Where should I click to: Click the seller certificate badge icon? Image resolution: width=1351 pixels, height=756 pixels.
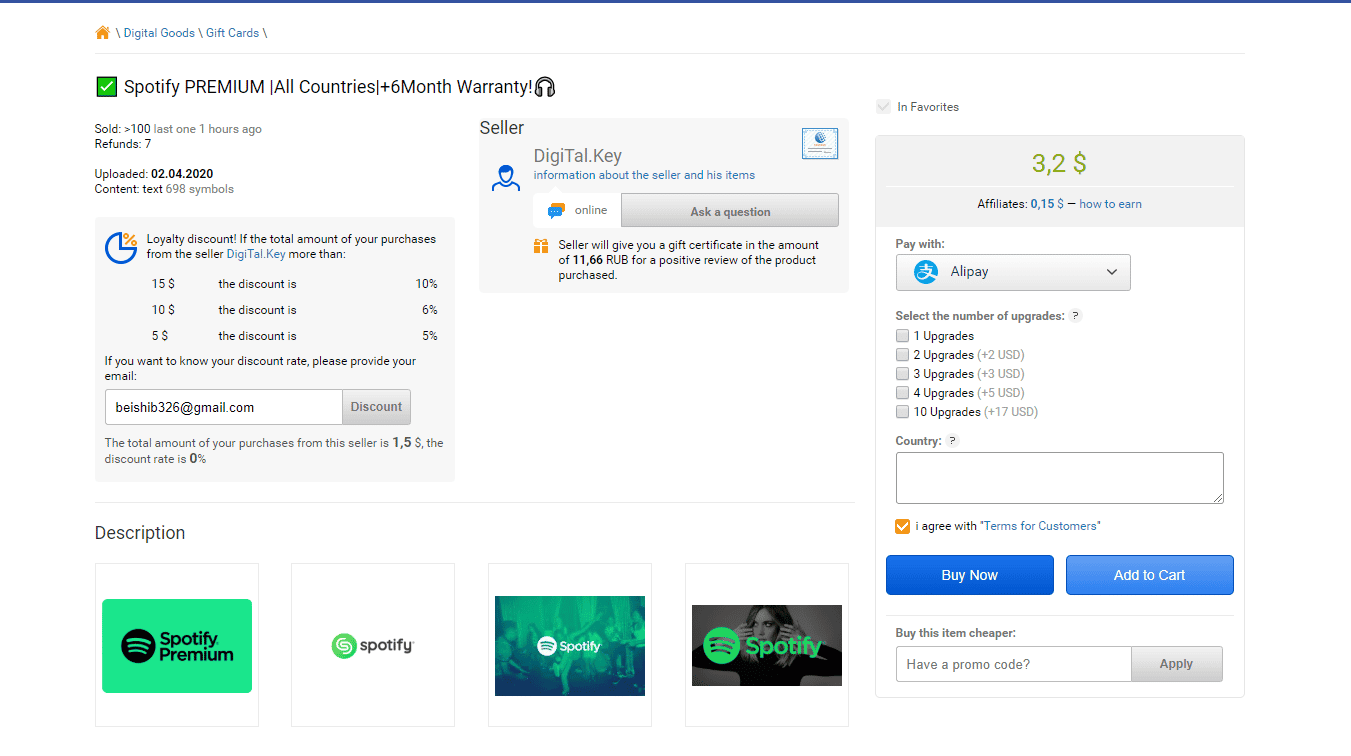coord(819,143)
